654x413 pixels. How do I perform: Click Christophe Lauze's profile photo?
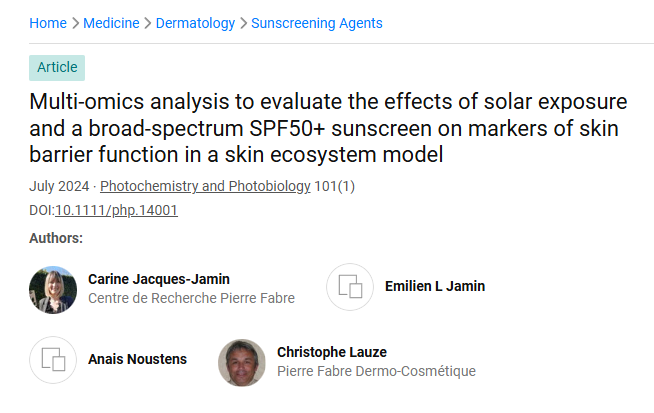241,362
